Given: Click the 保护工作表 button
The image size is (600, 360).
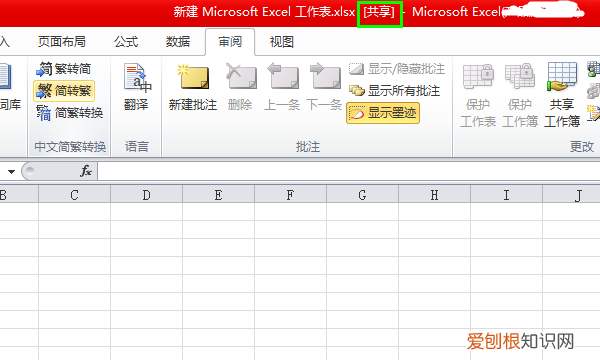Looking at the screenshot, I should 478,95.
